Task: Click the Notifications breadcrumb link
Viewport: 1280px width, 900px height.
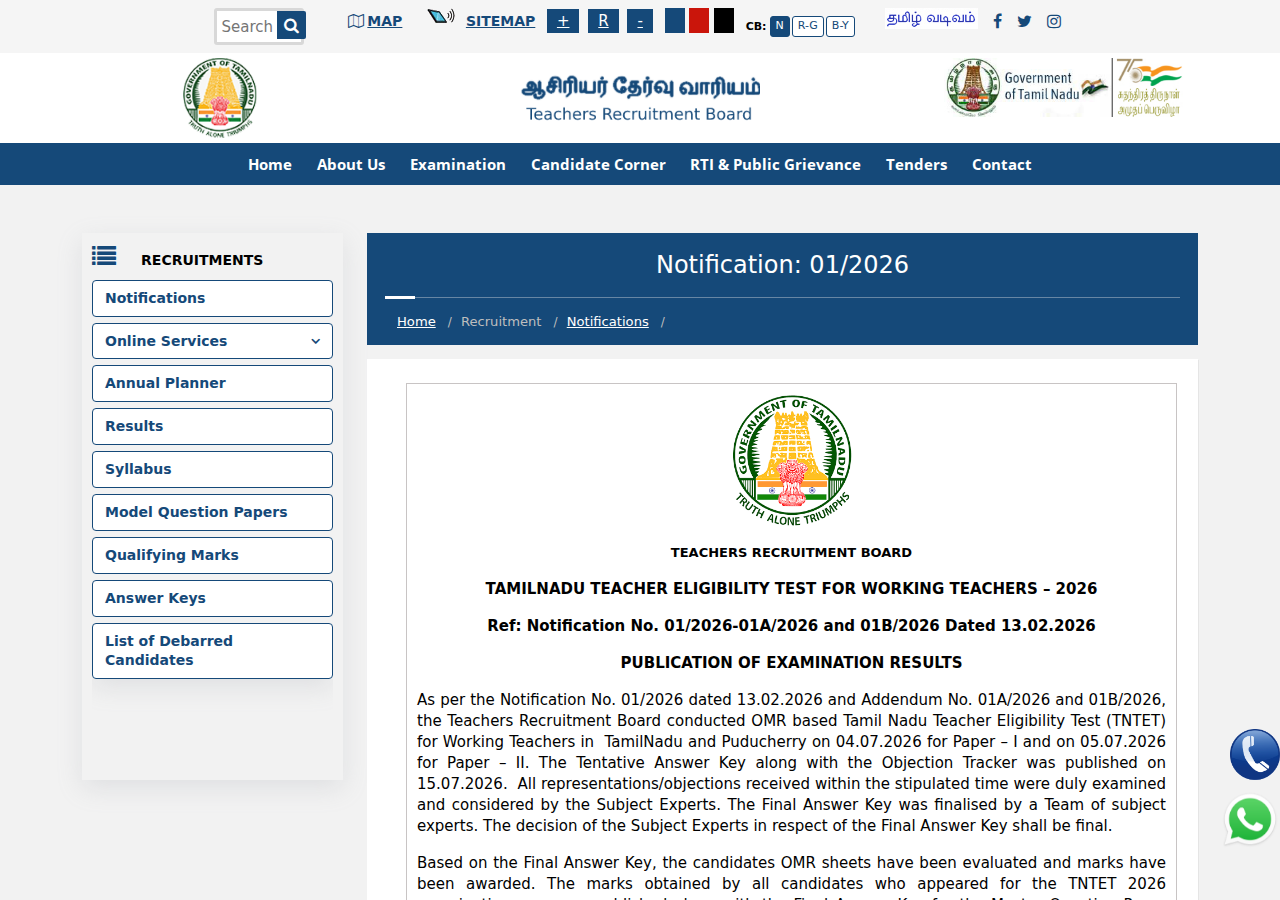Action: pos(607,321)
